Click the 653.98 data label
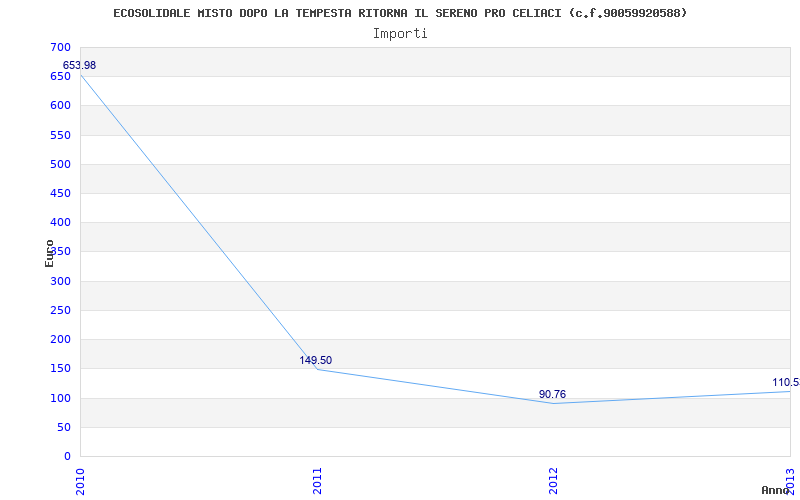Screen dimensions: 800x500 [x=79, y=65]
